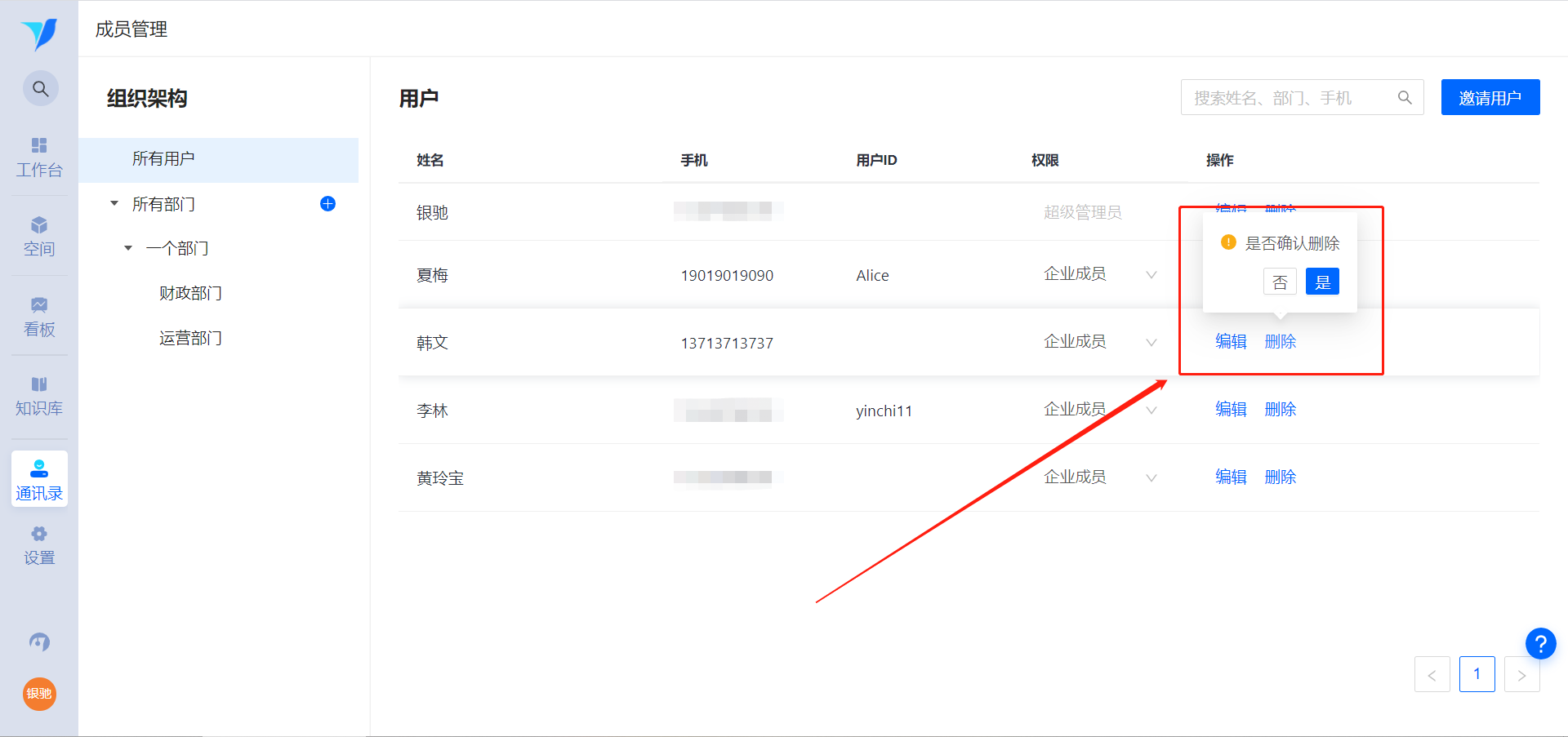Click the headset support icon in sidebar
The image size is (1568, 737).
(x=39, y=642)
